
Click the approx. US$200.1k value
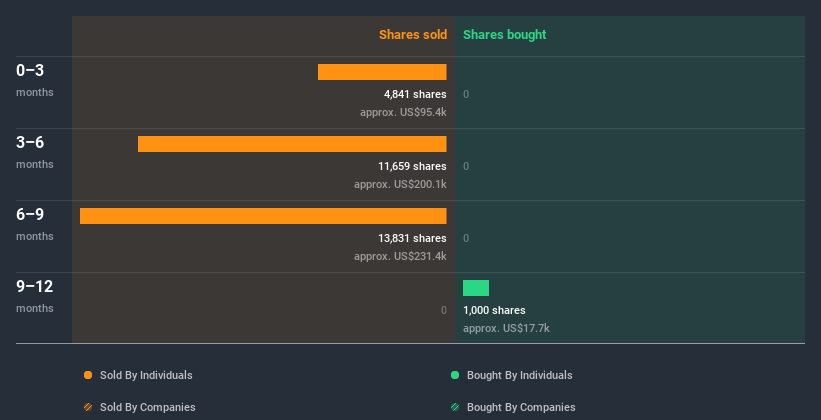[x=400, y=184]
